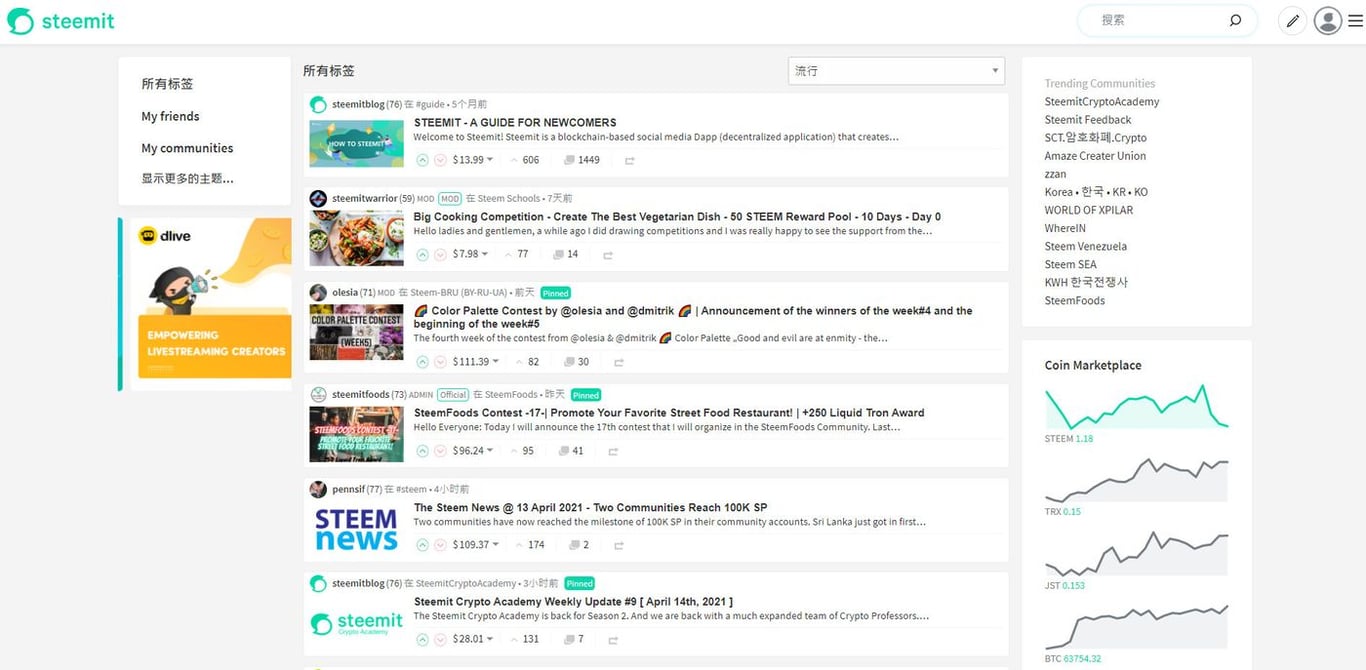Screen dimensions: 1366x670
Task: Upvote the SteemFoods Contest post
Action: pyautogui.click(x=422, y=451)
